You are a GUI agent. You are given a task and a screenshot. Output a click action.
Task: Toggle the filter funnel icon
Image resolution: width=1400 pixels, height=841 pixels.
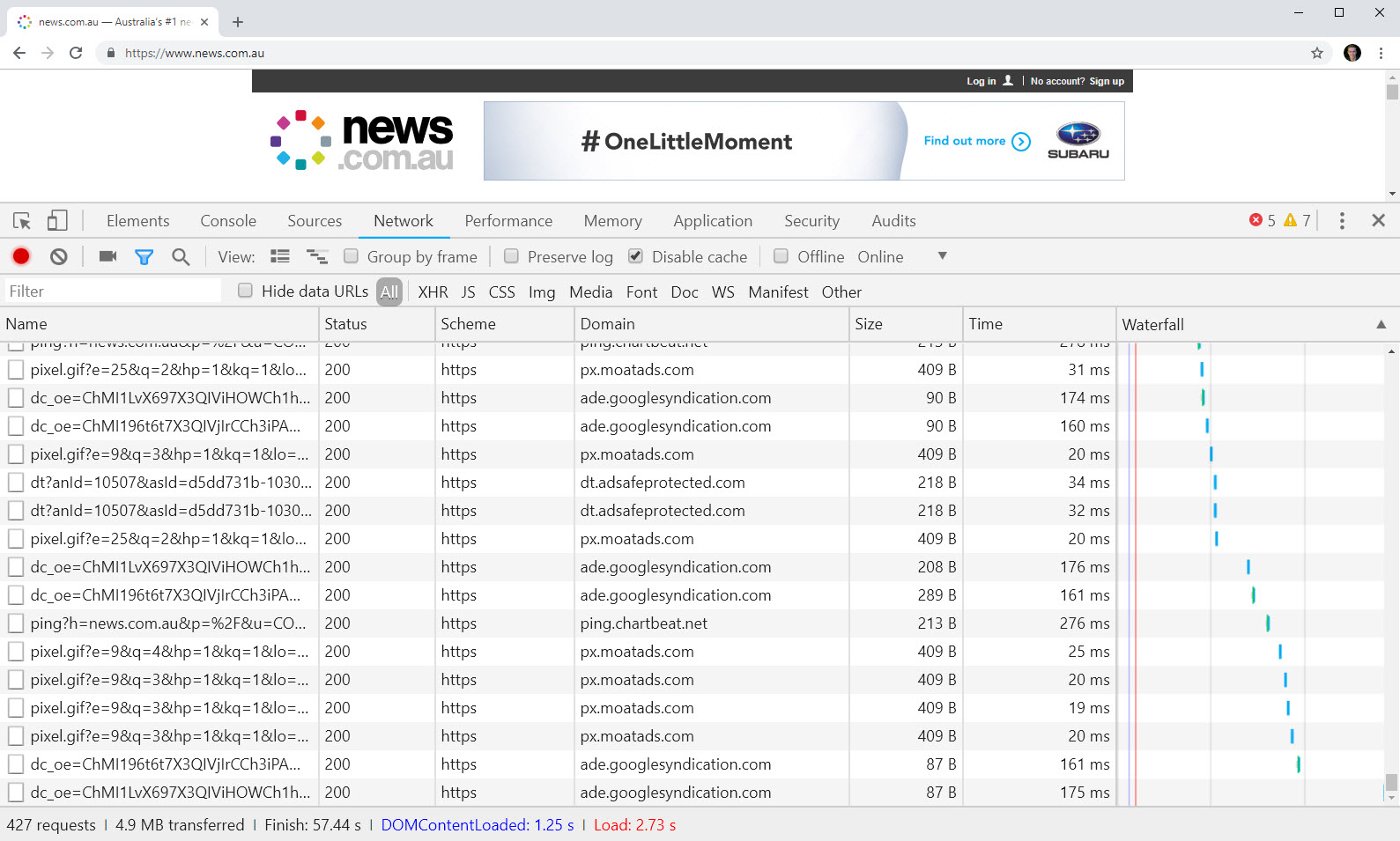pyautogui.click(x=144, y=256)
